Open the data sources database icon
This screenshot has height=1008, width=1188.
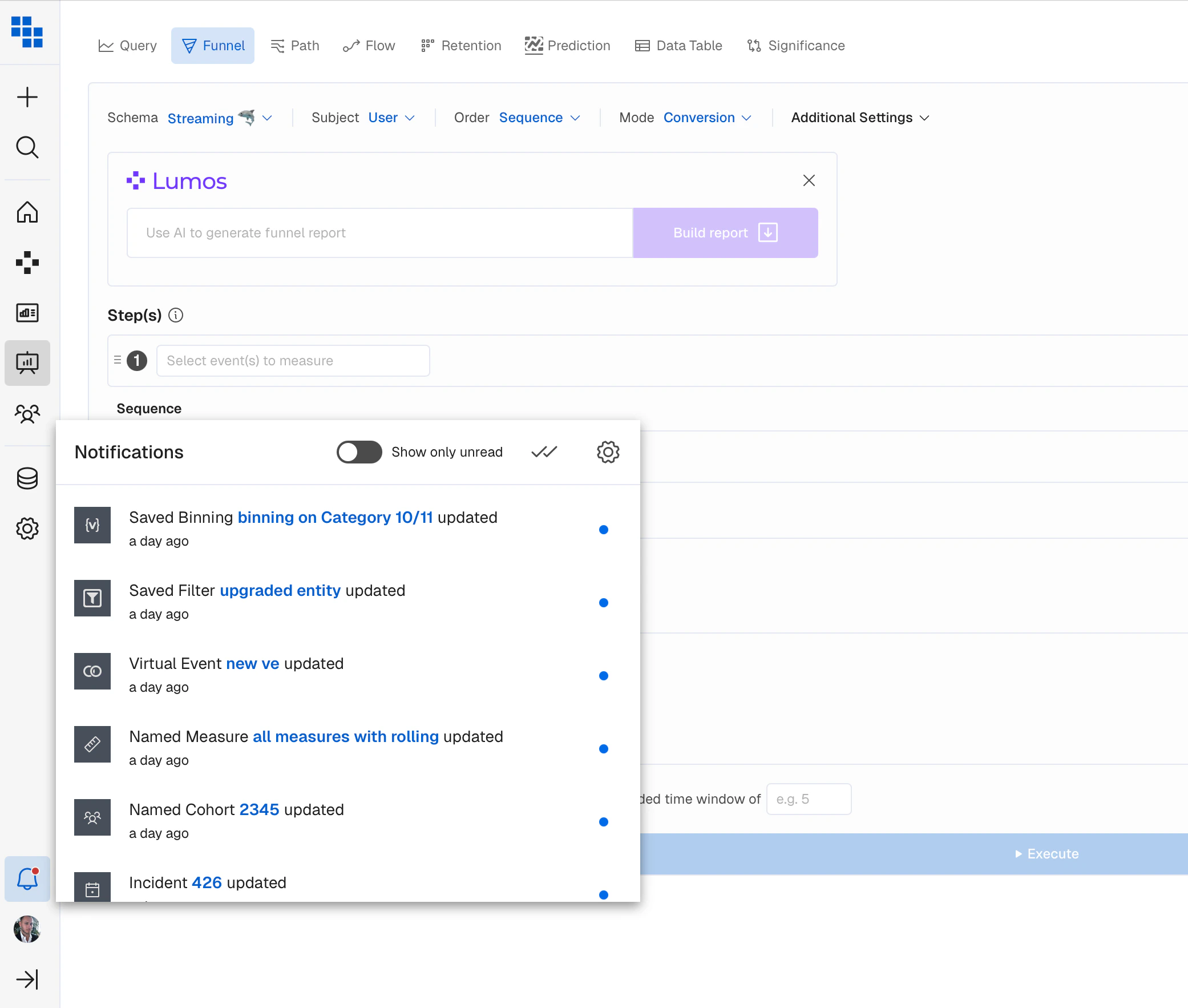[x=27, y=478]
